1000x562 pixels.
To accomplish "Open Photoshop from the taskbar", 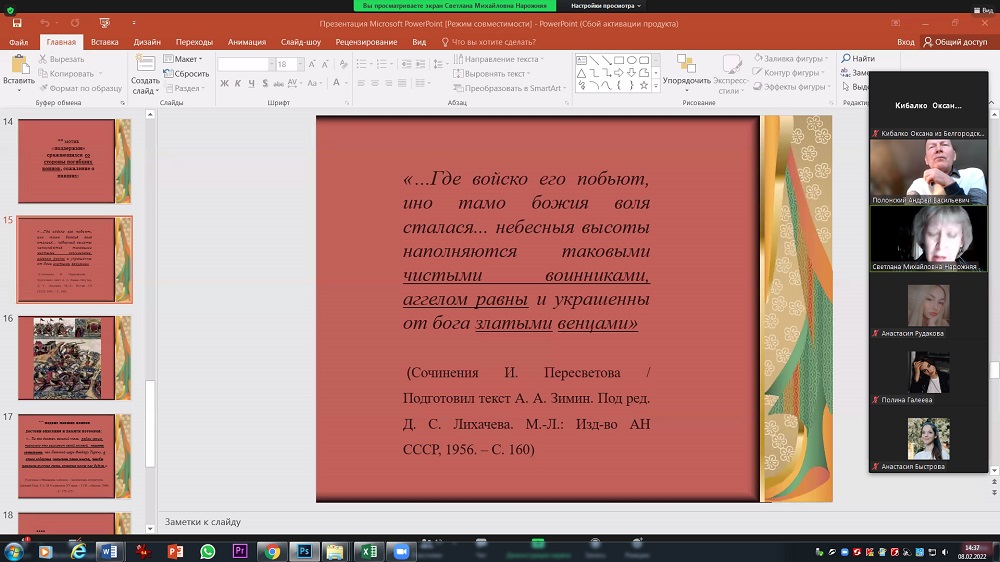I will tap(302, 551).
